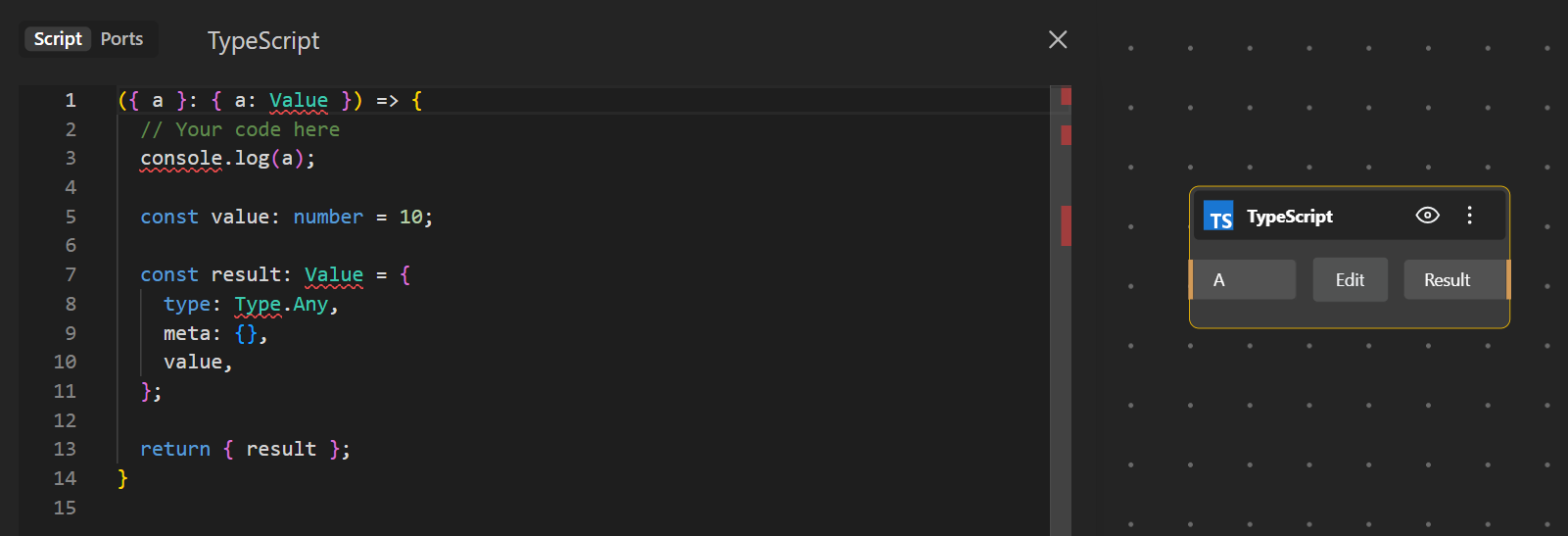Click the TypeScript heading of the editor panel
Screen dimensions: 1568x536
coord(263,40)
